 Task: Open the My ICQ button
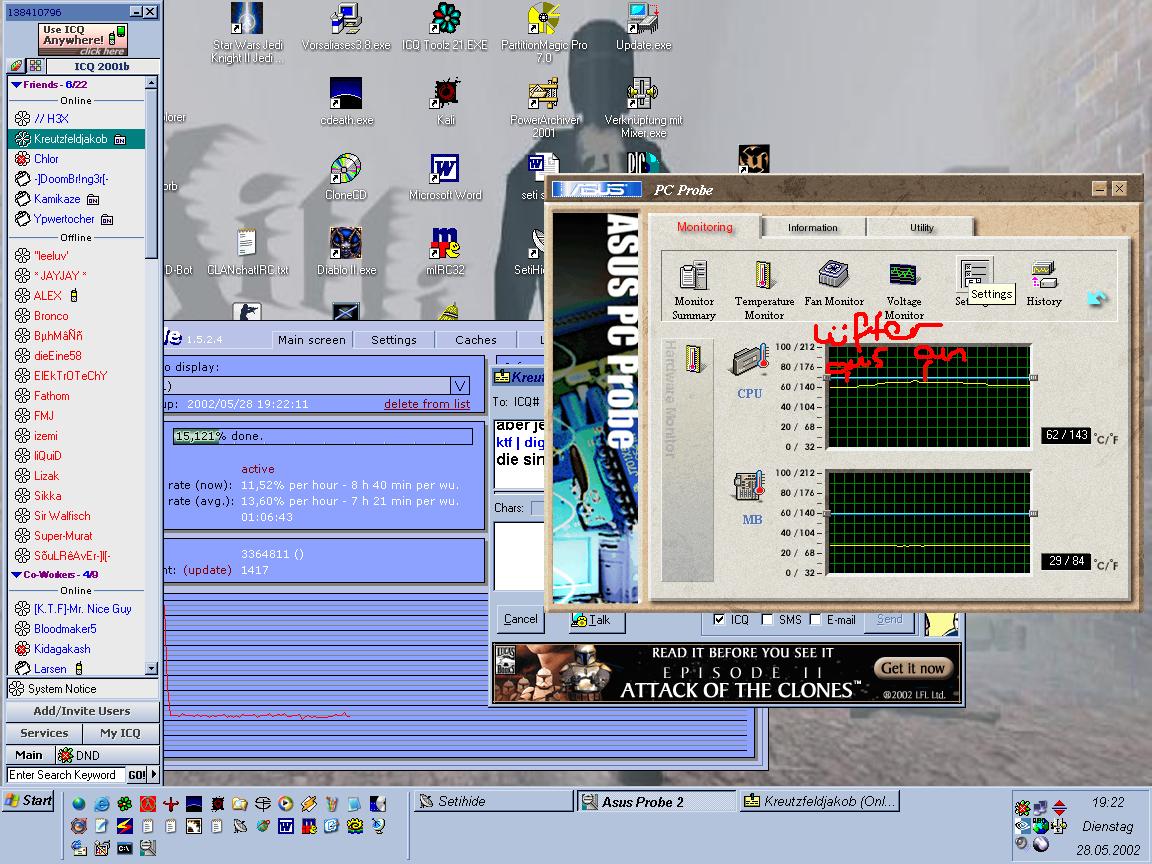[x=120, y=733]
